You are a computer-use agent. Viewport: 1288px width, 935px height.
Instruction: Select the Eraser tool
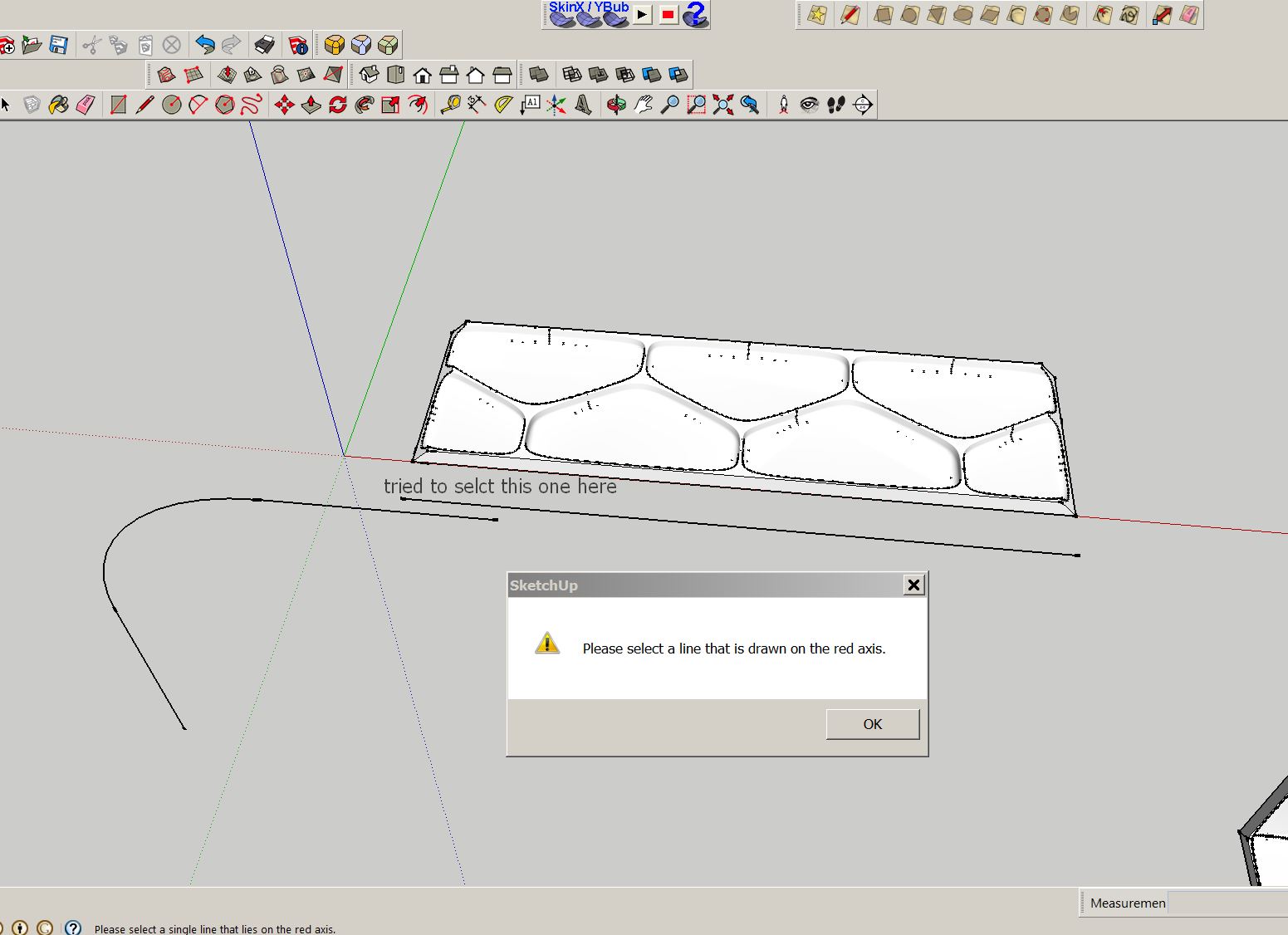point(86,105)
